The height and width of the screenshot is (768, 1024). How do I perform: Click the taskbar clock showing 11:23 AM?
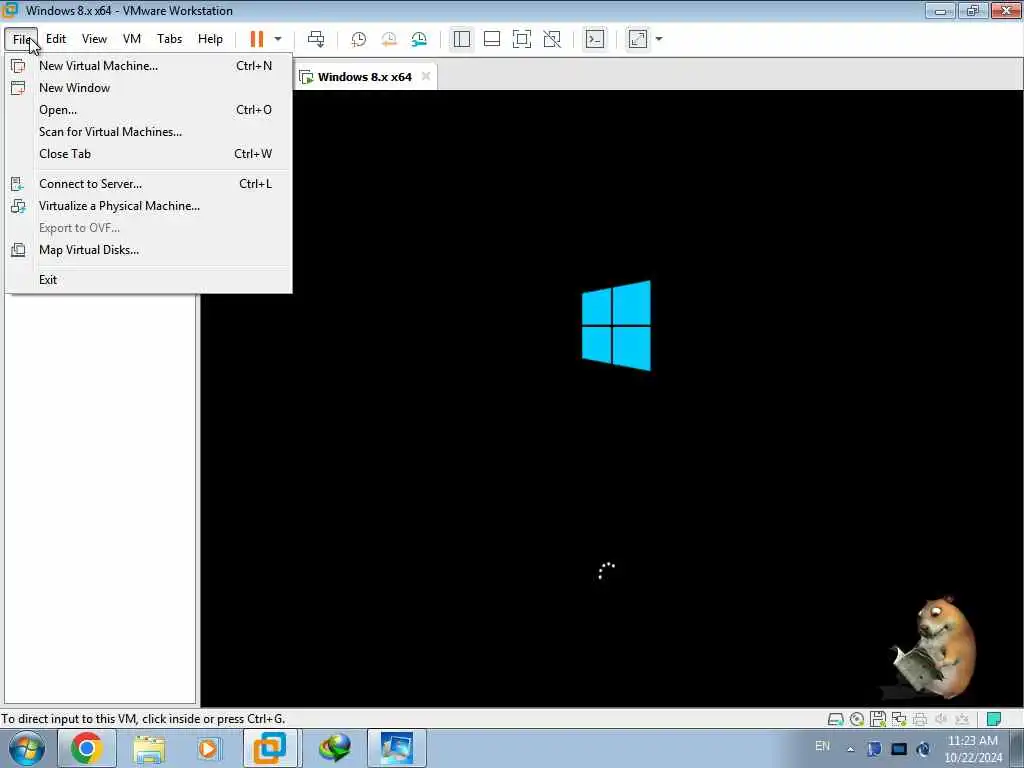(973, 749)
